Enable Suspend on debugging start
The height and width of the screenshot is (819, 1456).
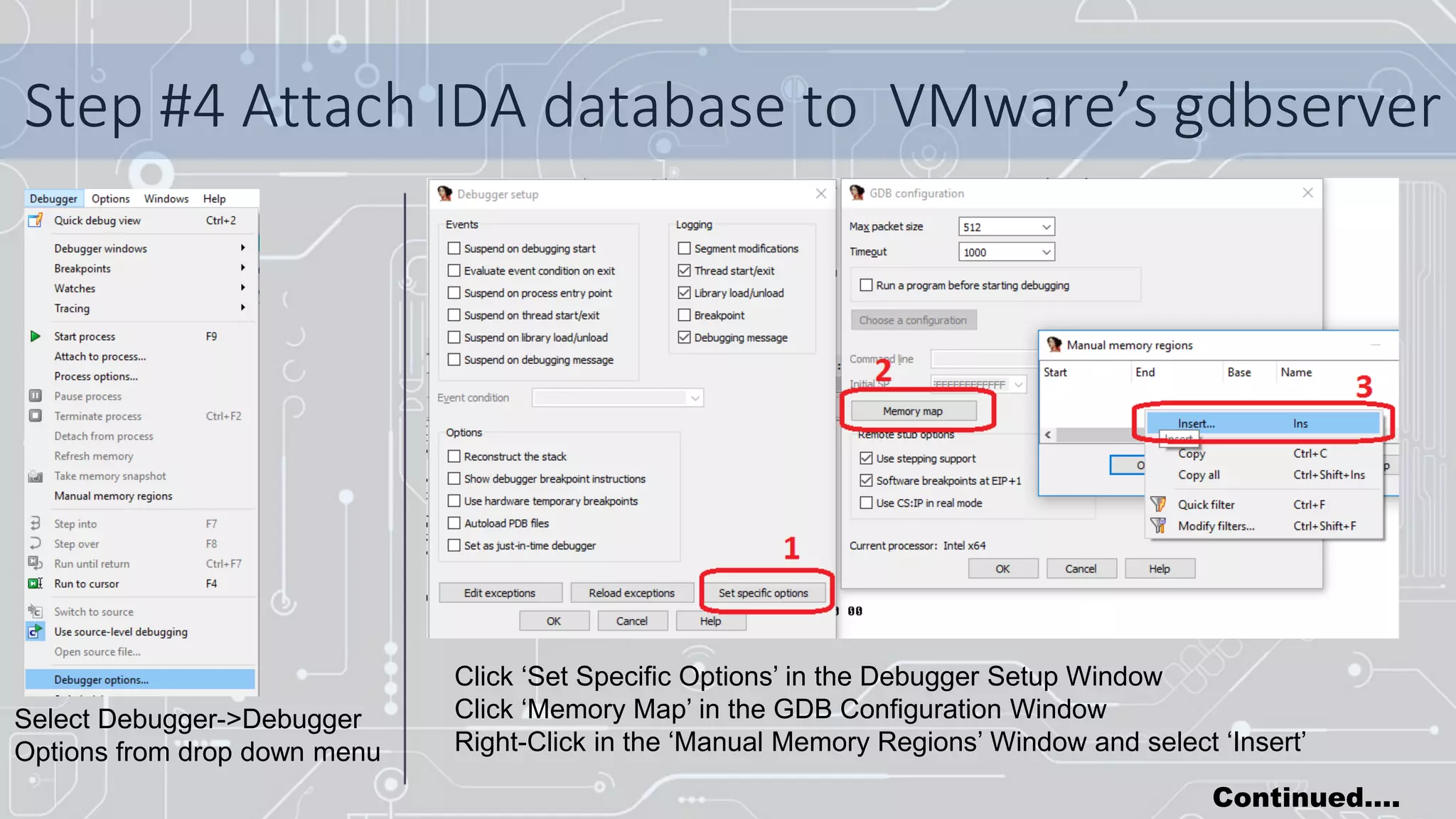point(454,248)
